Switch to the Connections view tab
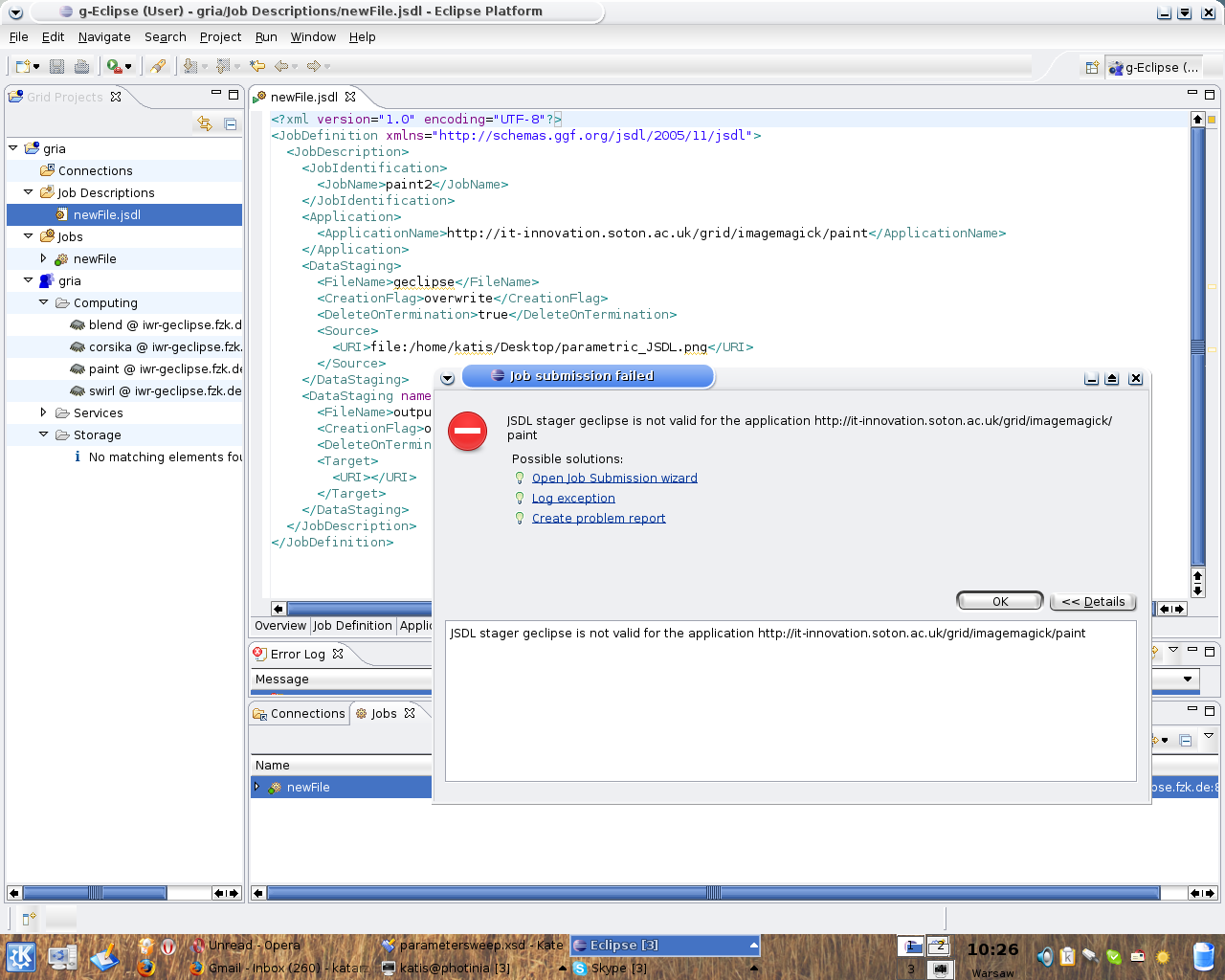 click(x=298, y=713)
